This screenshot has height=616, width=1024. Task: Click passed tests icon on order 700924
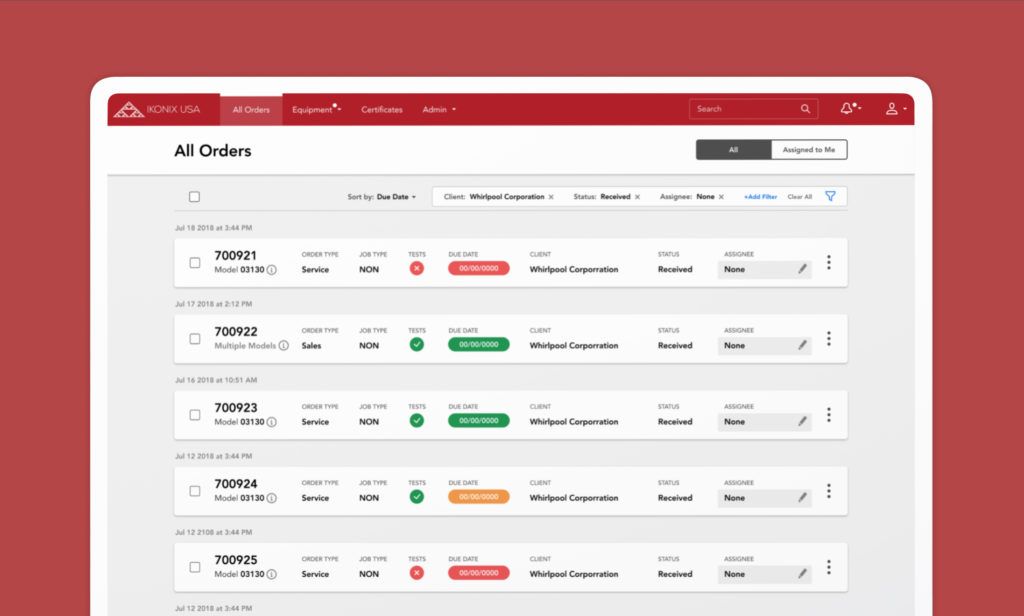click(x=417, y=496)
